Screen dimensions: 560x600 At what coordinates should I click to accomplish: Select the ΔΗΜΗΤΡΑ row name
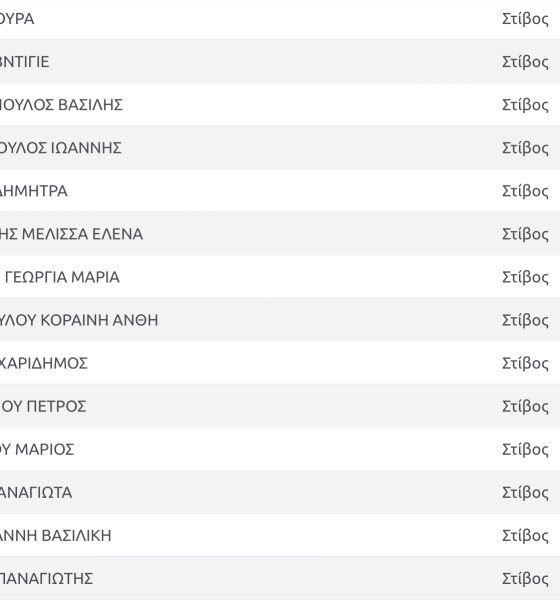(34, 191)
